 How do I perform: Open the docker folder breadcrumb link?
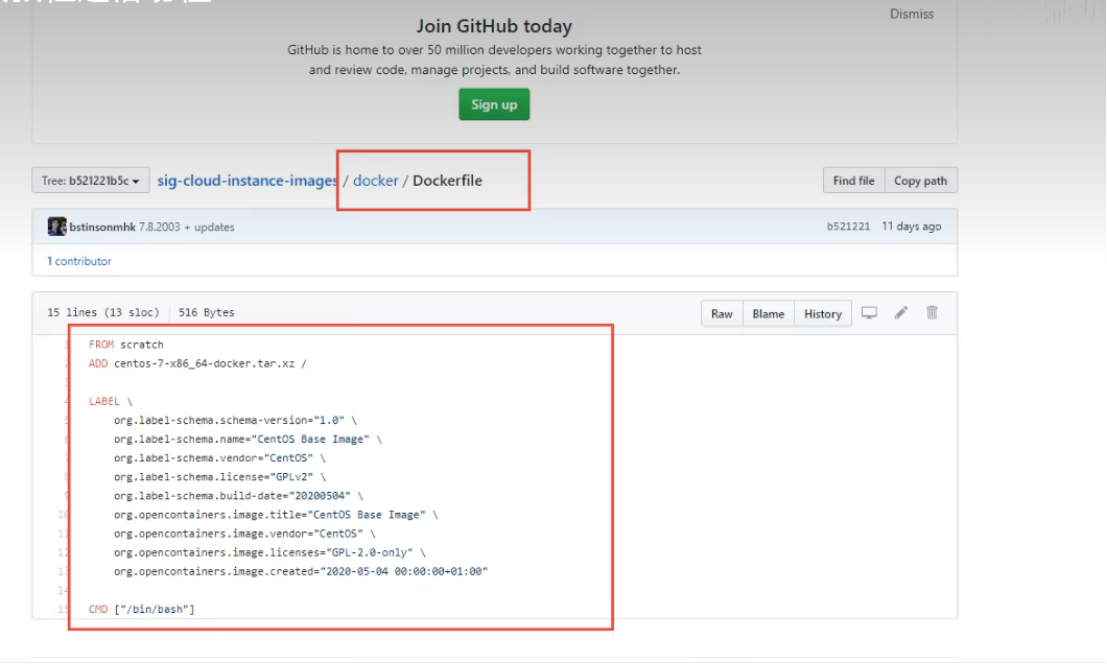376,181
